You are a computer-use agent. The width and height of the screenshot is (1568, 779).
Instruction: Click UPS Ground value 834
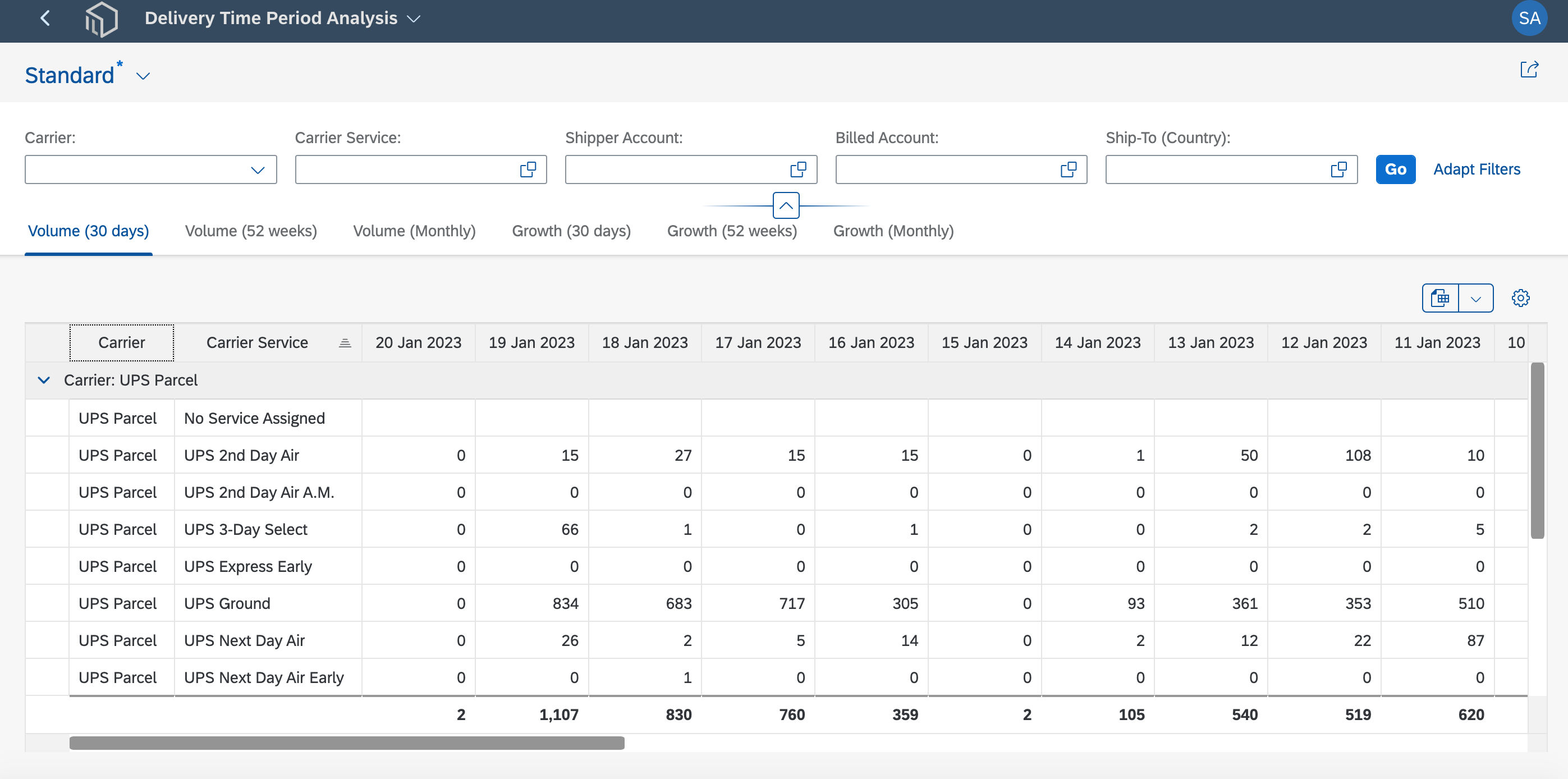(566, 604)
